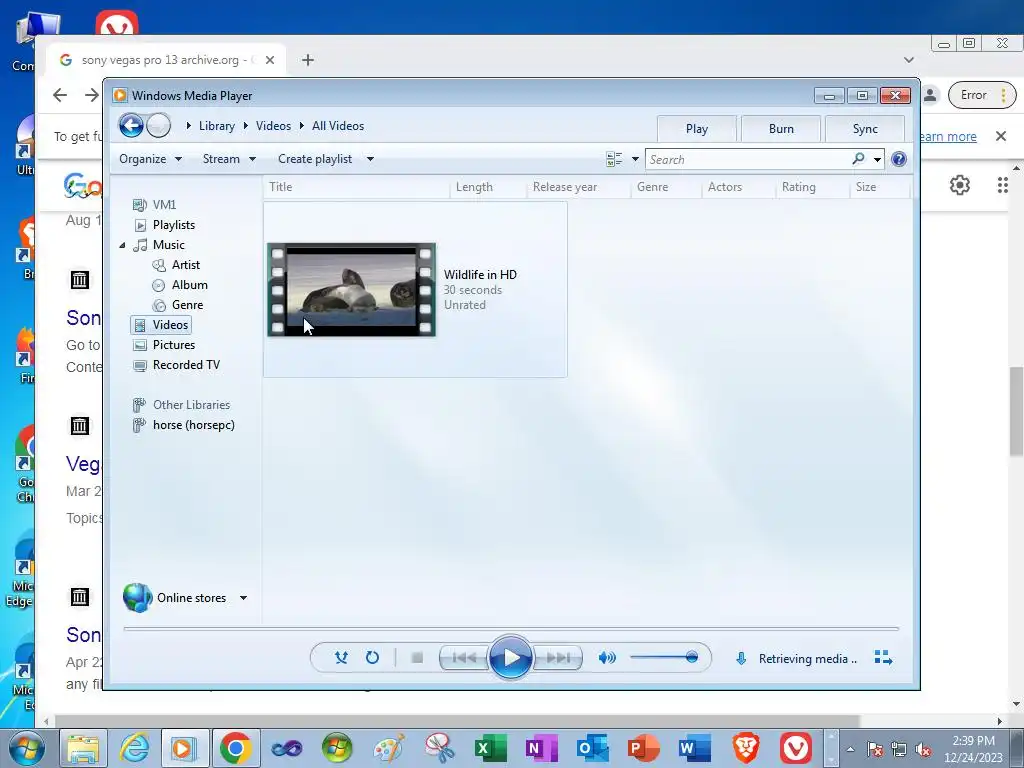The image size is (1024, 768).
Task: Open the Create playlist dropdown arrow
Action: (370, 159)
